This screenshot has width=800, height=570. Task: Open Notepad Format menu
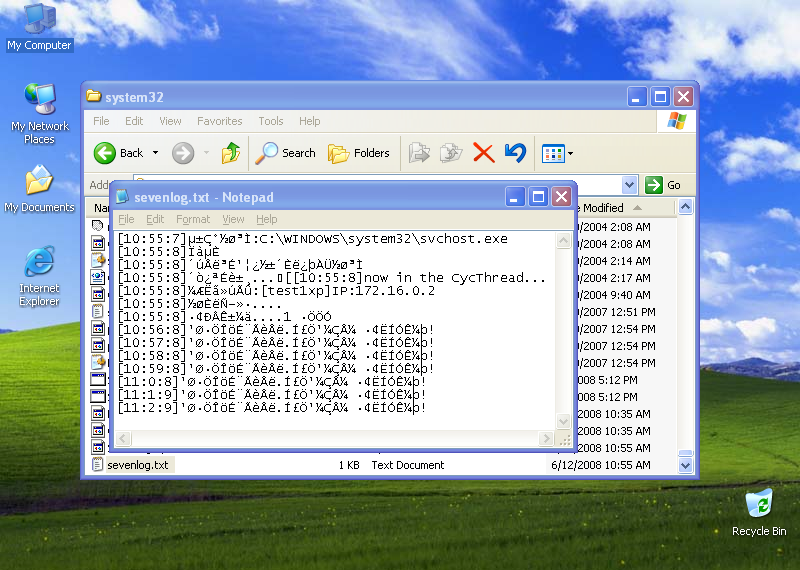click(x=193, y=219)
